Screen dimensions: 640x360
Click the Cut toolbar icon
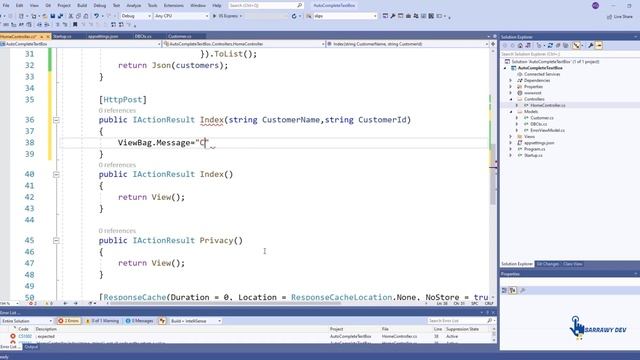click(x=71, y=16)
